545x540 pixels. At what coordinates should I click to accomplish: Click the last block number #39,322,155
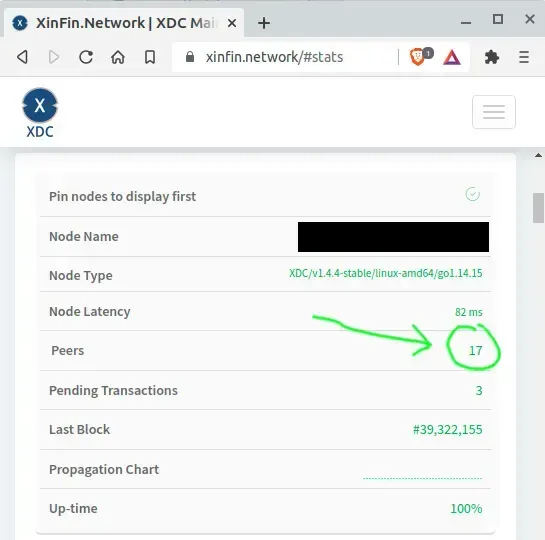pos(447,429)
